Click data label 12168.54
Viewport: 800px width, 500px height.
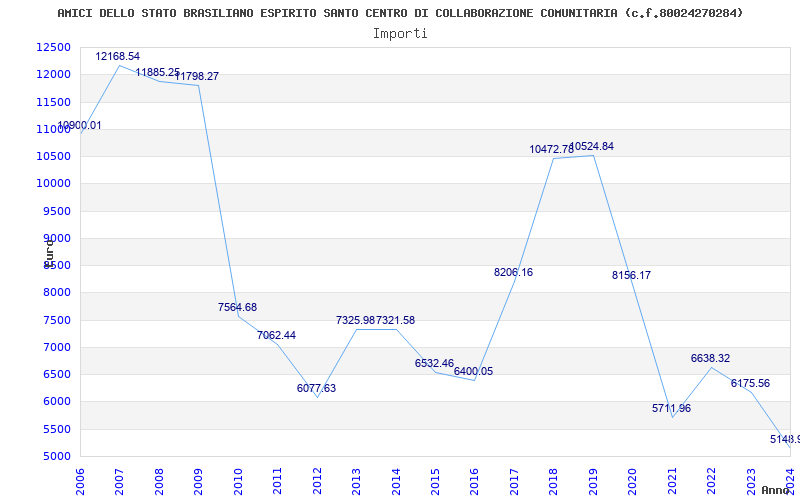(x=117, y=56)
